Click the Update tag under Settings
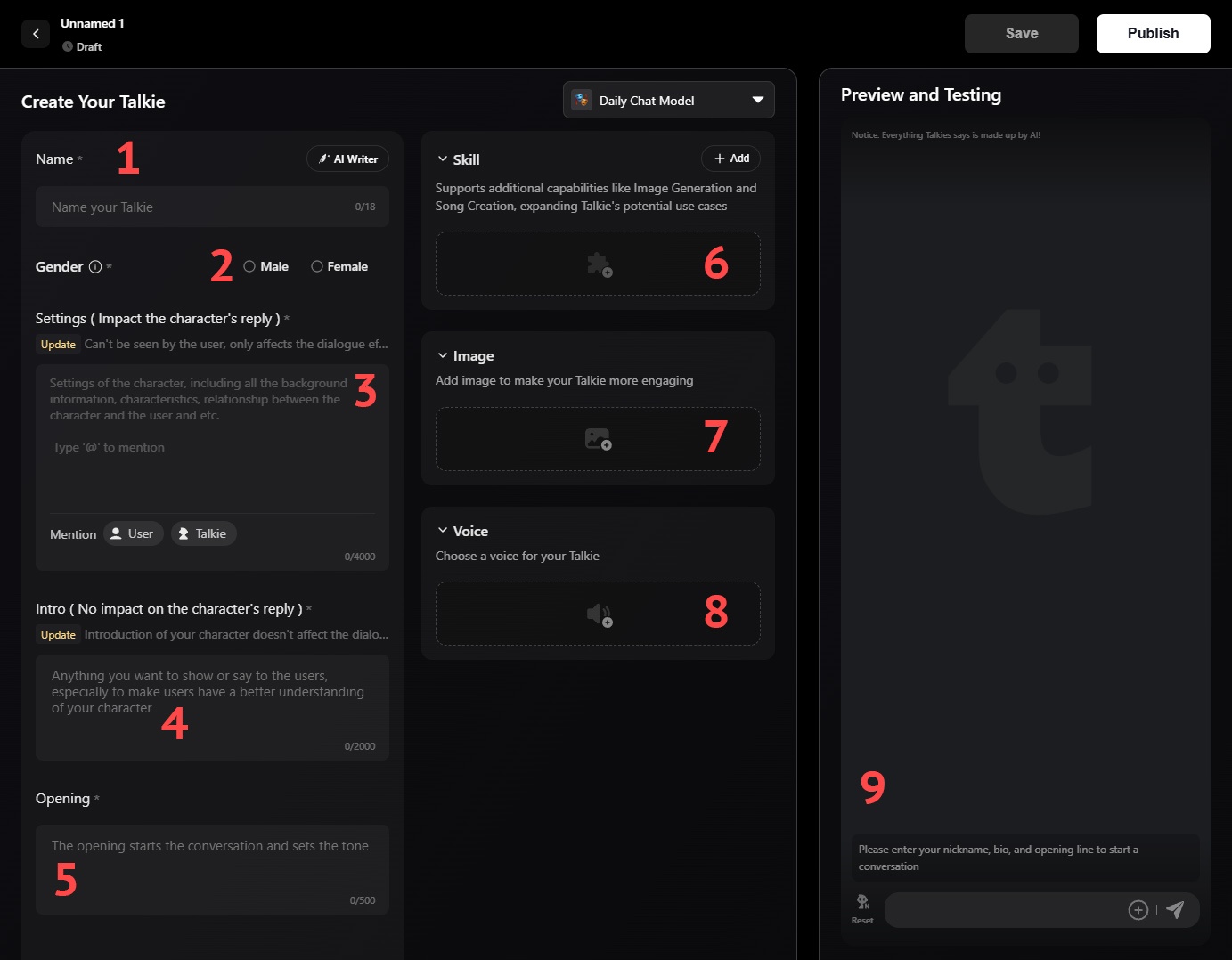Screen dimensions: 1232x960 point(58,345)
